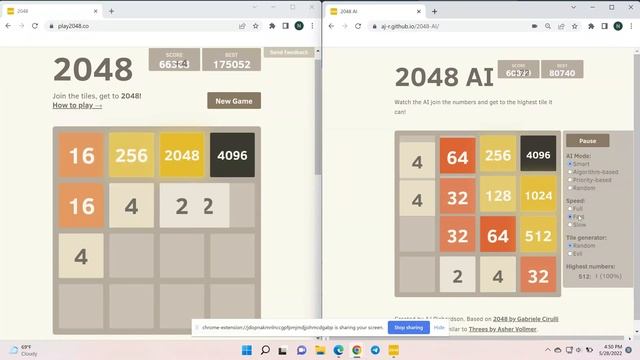Click the 2048 tile on the left board
This screenshot has width=640, height=360.
pos(182,155)
